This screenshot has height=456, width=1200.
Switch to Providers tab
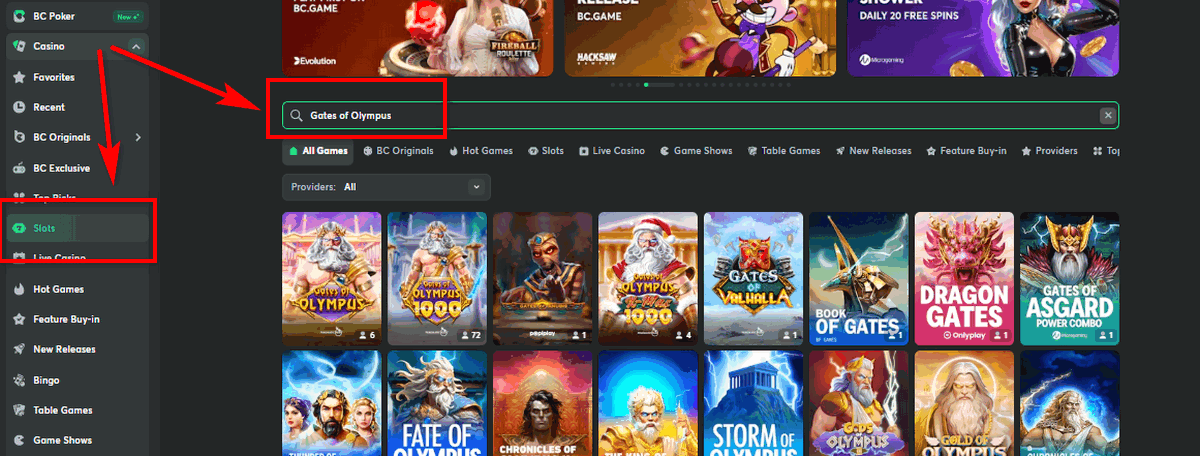1048,151
